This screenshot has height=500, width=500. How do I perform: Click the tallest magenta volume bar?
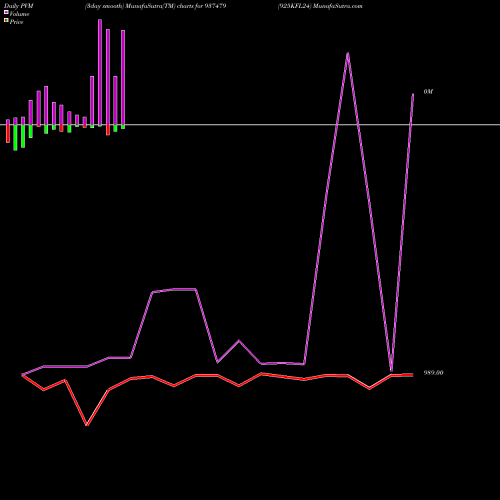tap(100, 72)
